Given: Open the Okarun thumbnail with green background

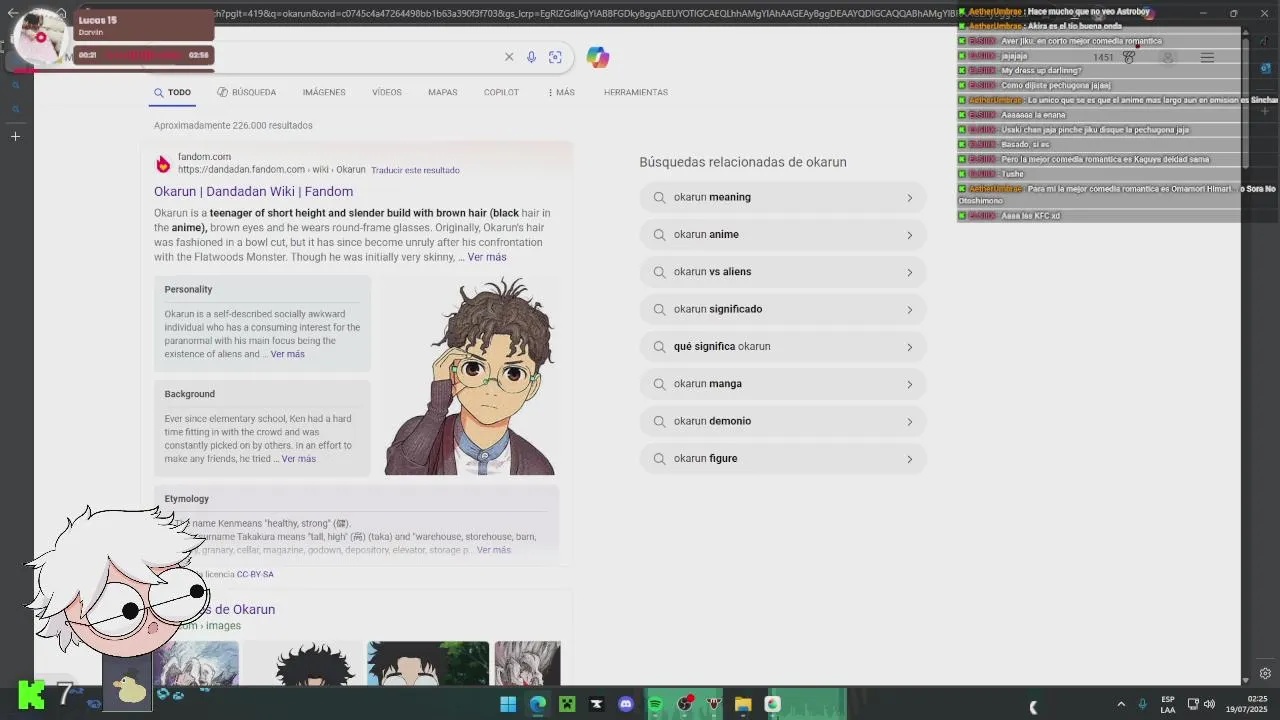Looking at the screenshot, I should (x=428, y=664).
